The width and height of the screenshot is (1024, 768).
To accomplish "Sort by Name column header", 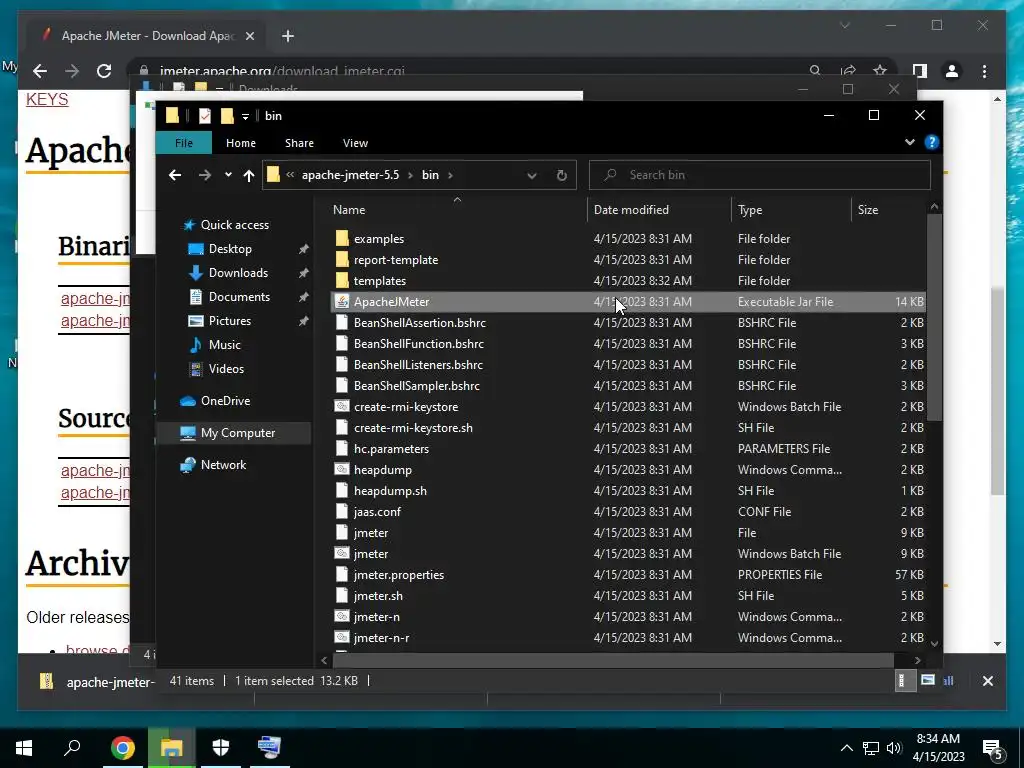I will pyautogui.click(x=457, y=210).
